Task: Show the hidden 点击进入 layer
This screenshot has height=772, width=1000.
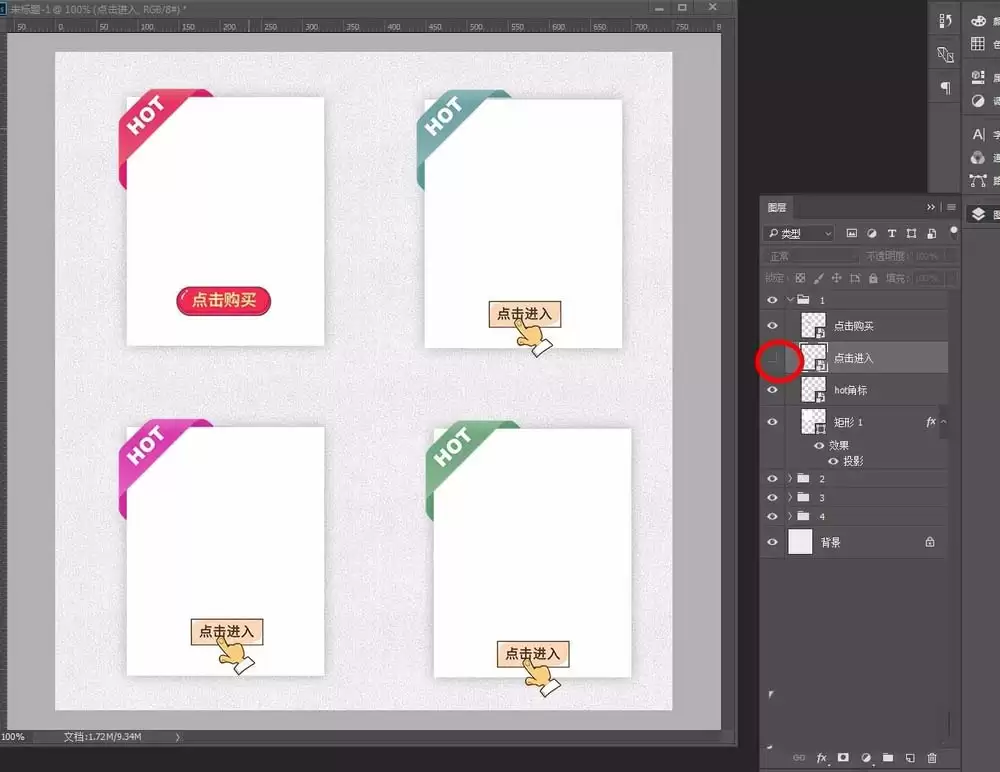Action: point(772,358)
